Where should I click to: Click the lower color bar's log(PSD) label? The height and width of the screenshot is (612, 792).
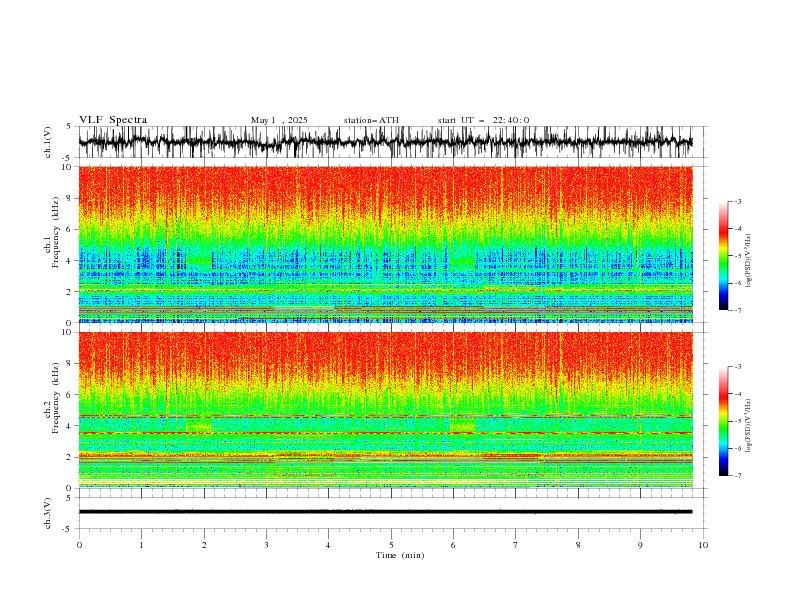pyautogui.click(x=749, y=426)
